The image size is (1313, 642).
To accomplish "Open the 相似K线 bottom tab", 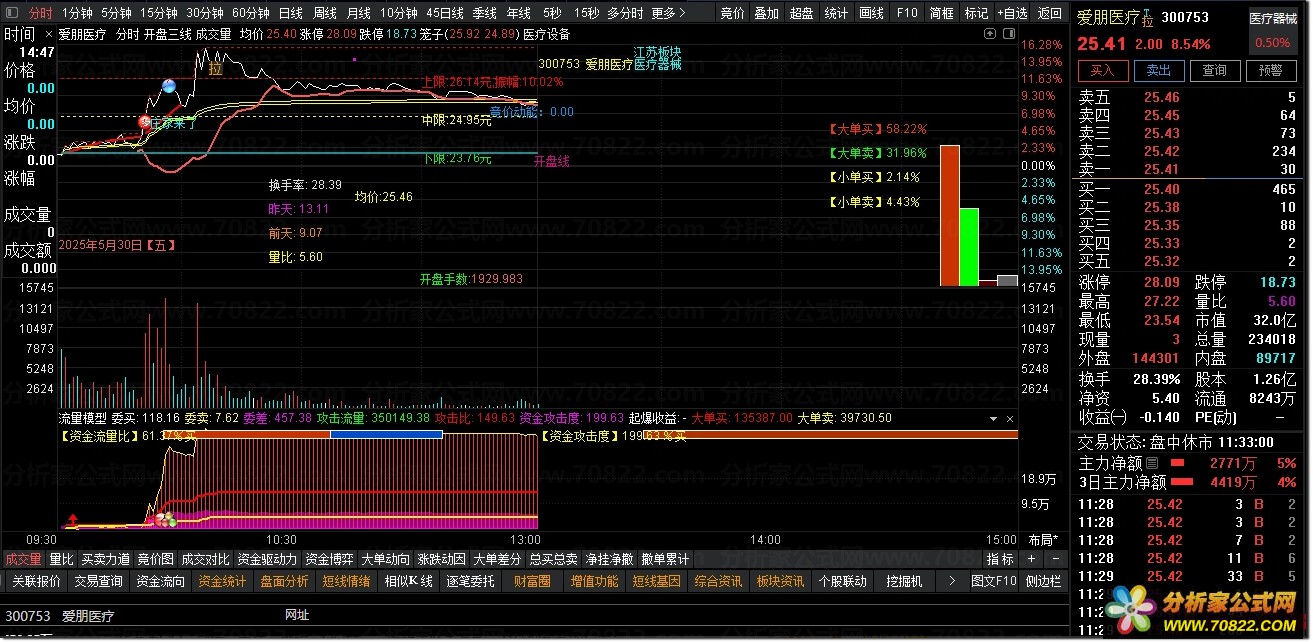I will click(x=408, y=581).
